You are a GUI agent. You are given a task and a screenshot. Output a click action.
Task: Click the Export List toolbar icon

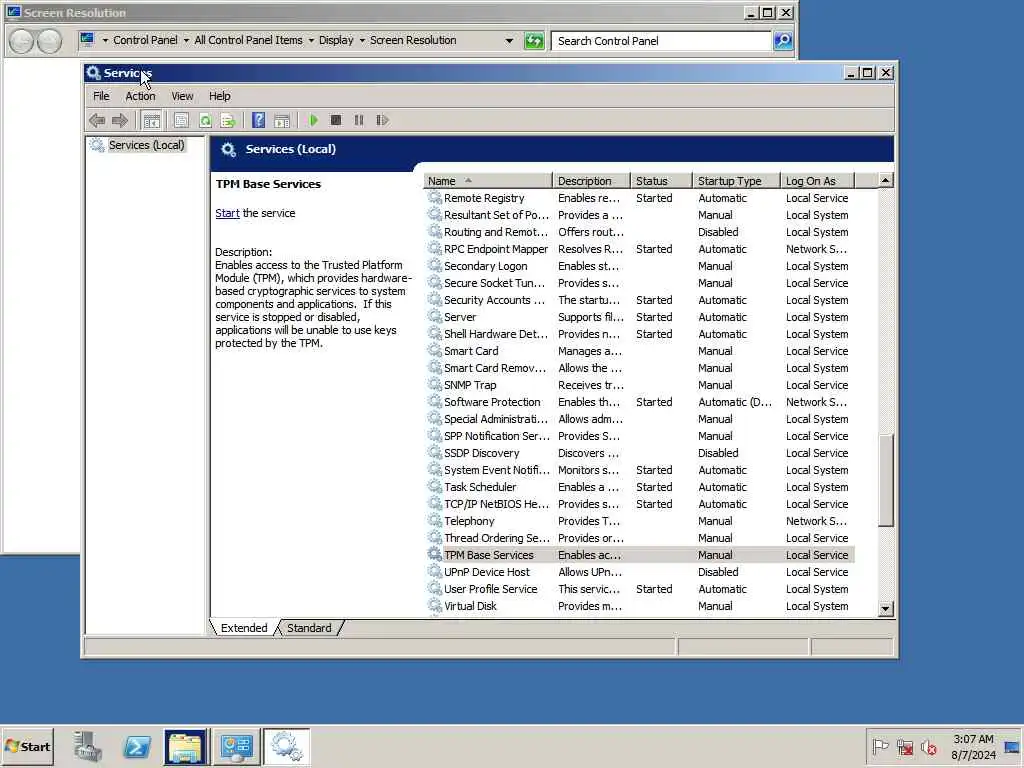pyautogui.click(x=228, y=120)
